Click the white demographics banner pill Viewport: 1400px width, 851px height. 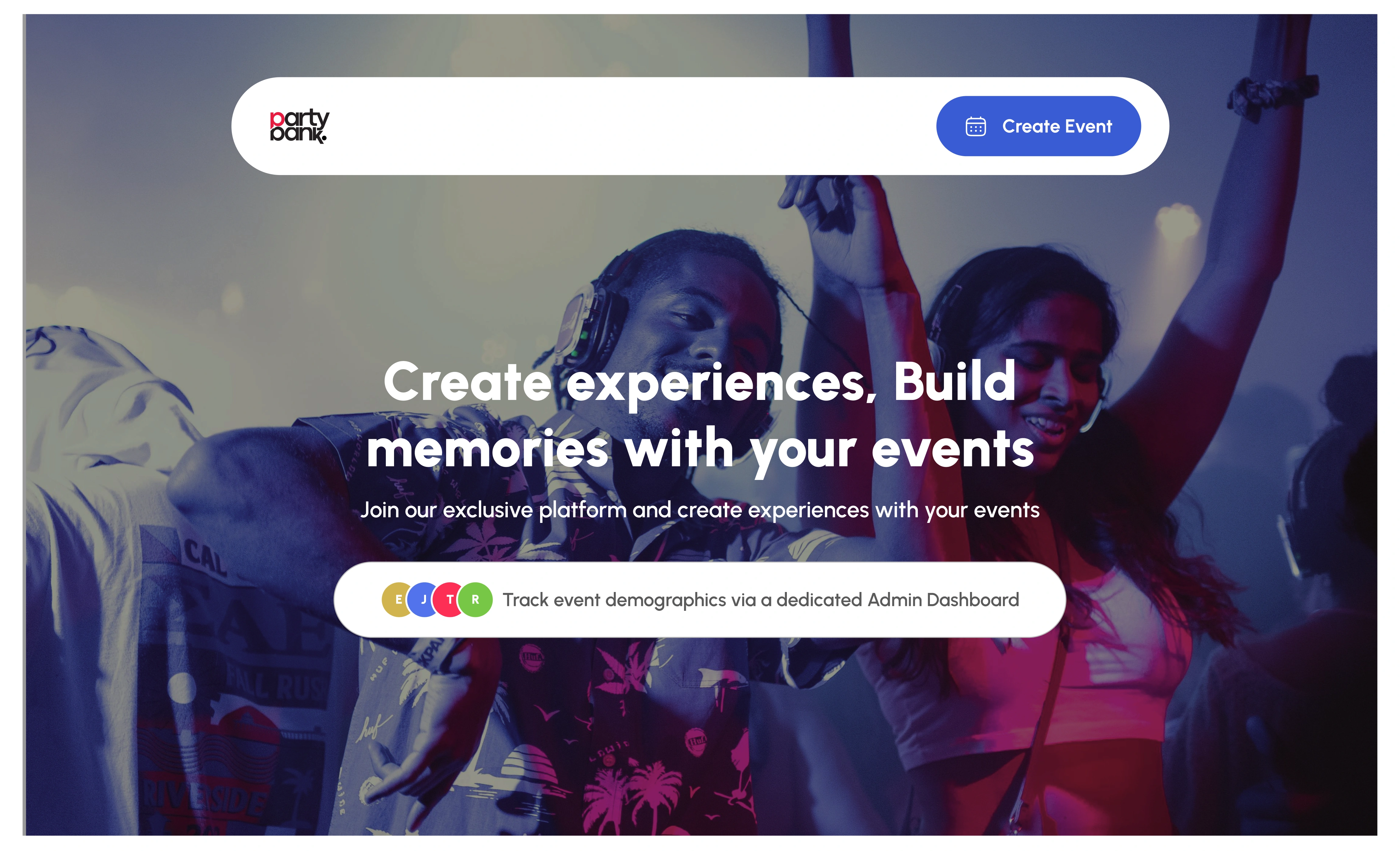click(700, 600)
